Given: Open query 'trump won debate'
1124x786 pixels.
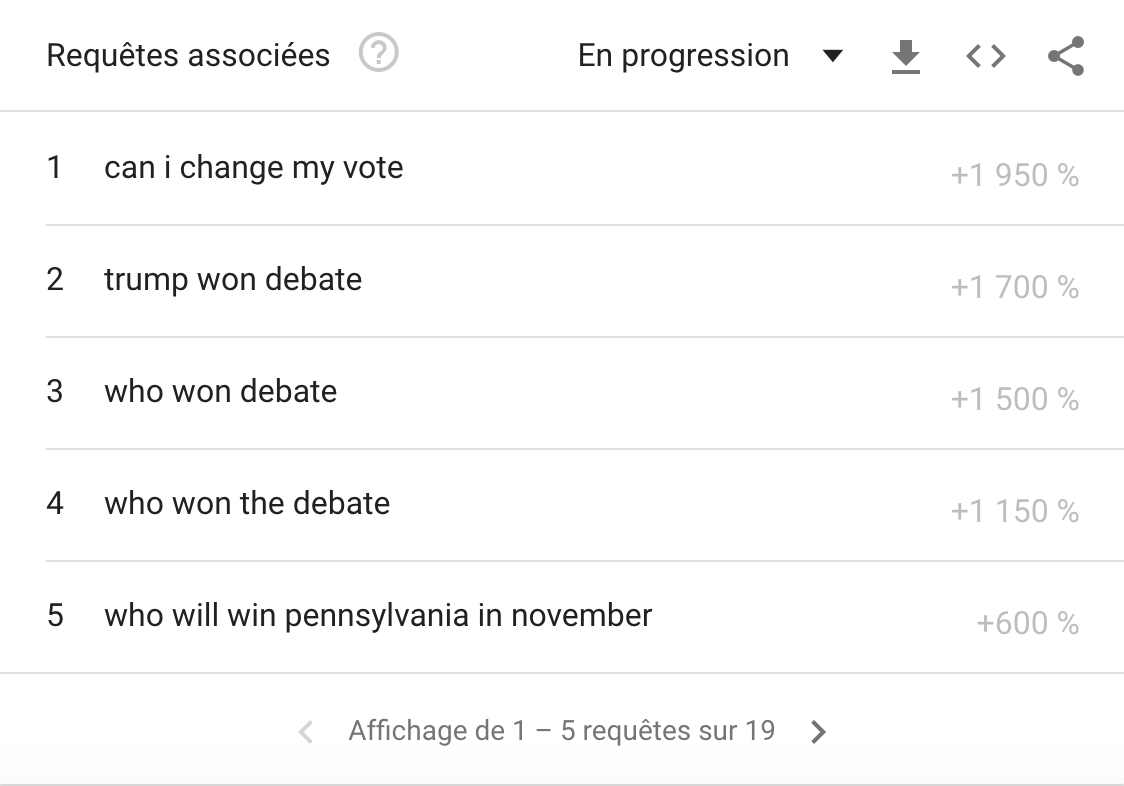Looking at the screenshot, I should click(233, 279).
